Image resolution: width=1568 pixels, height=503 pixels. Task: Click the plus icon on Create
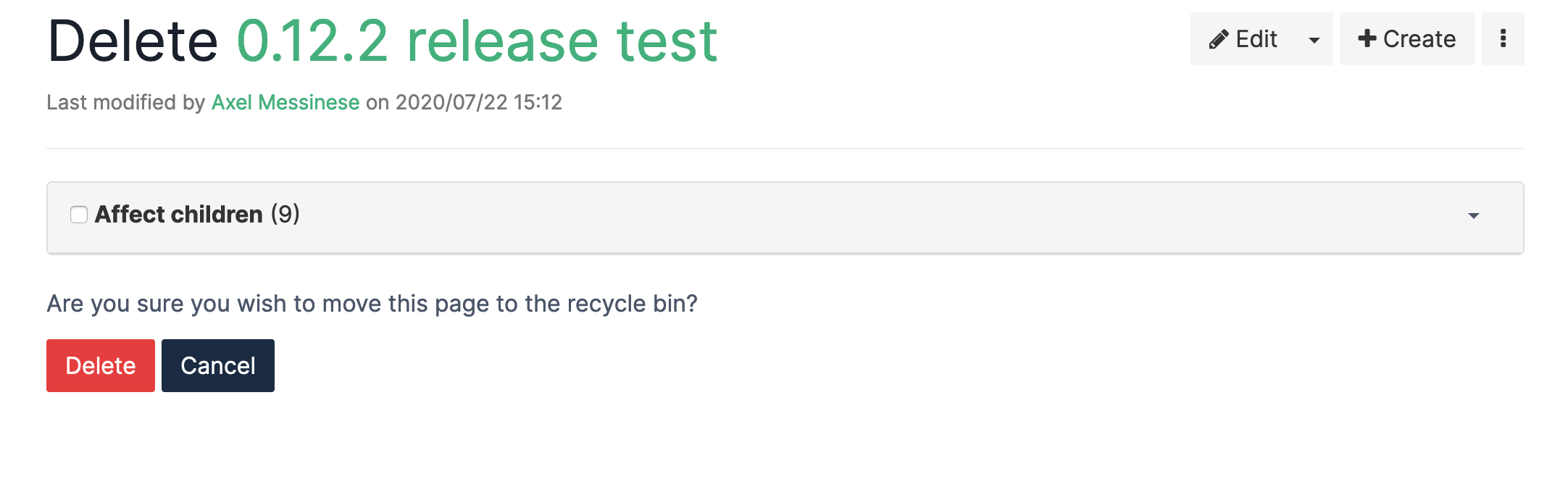coord(1367,38)
